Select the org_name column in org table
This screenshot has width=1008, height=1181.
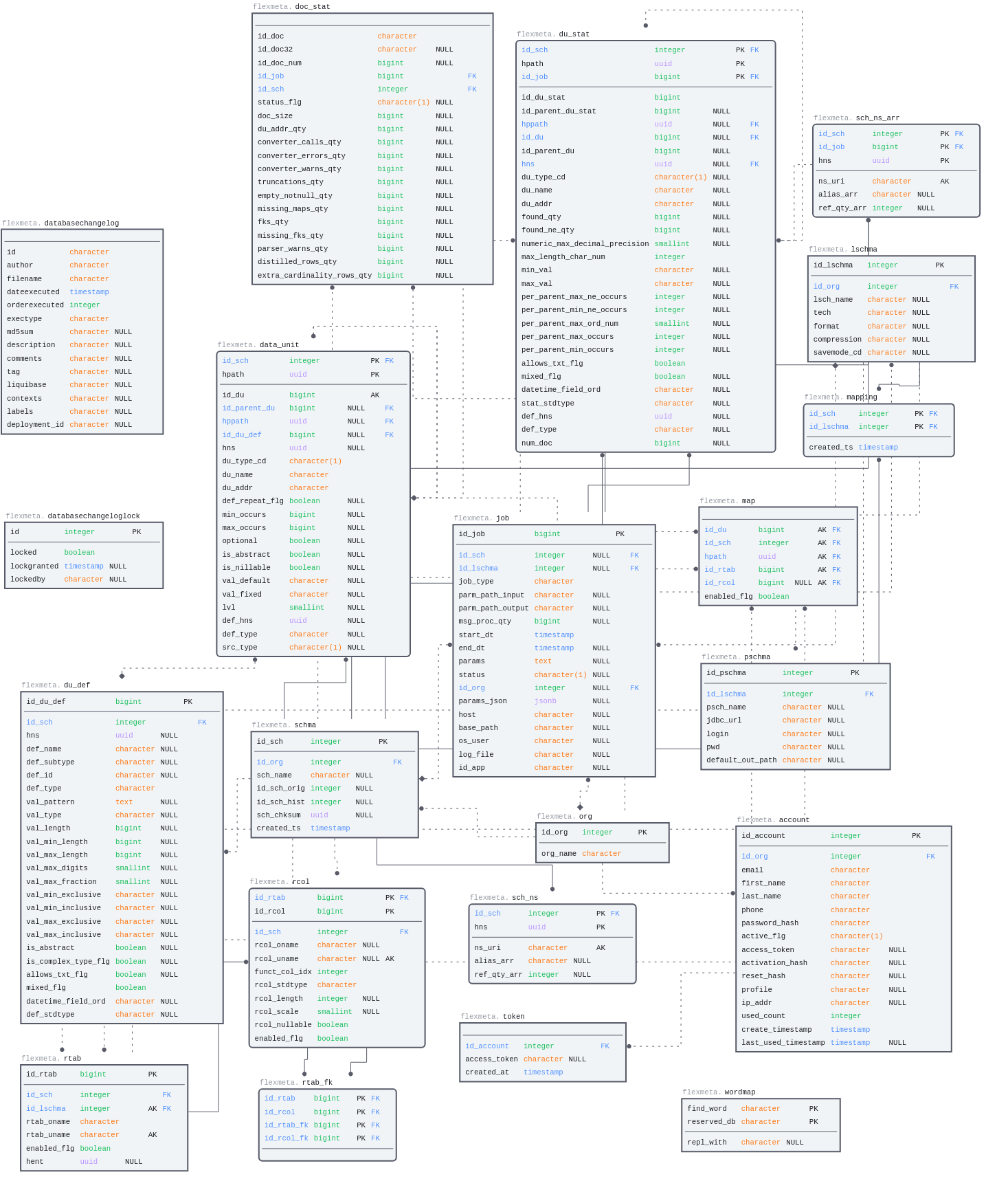(x=559, y=854)
